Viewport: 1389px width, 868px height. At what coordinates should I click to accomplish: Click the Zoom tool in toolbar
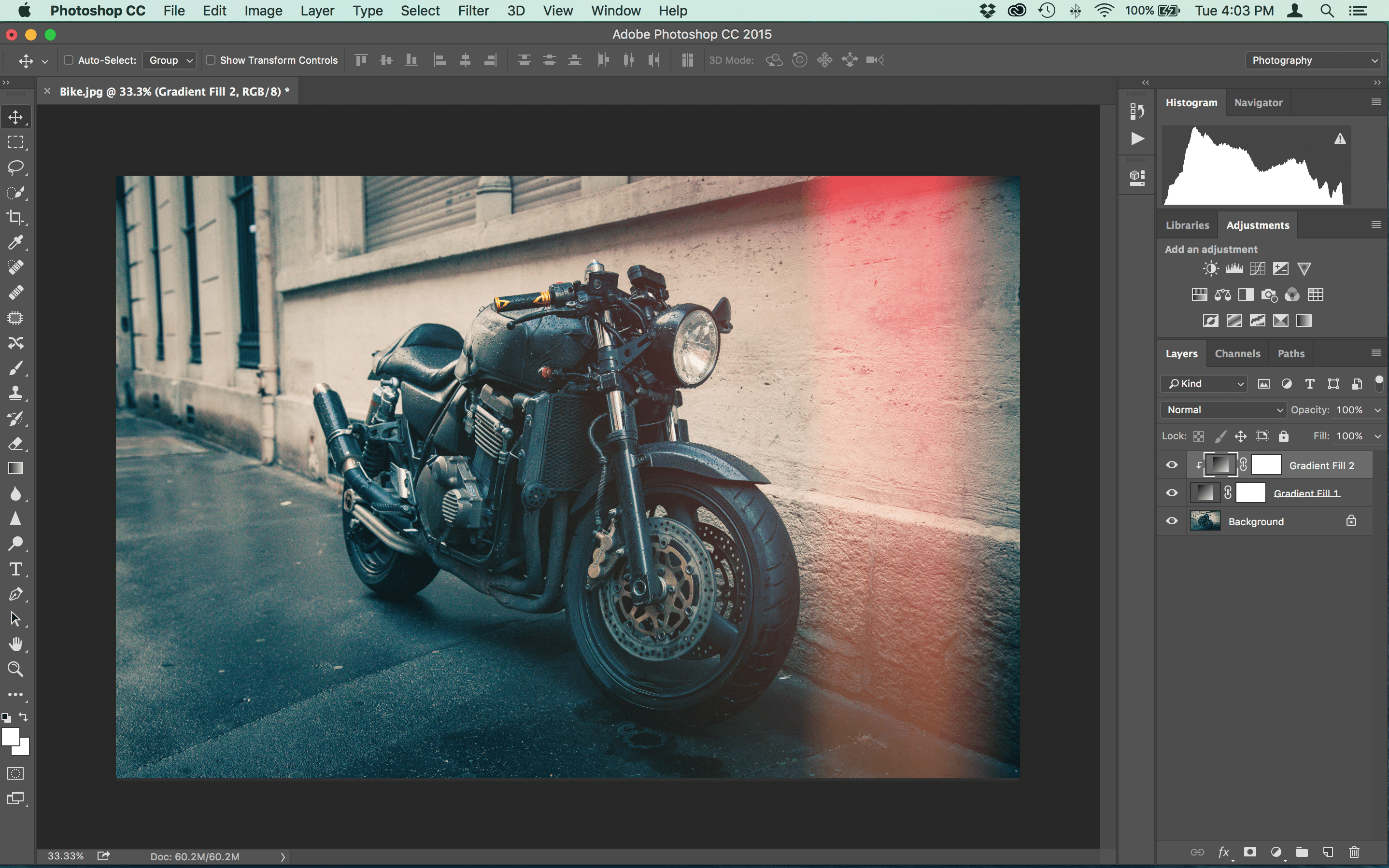14,668
